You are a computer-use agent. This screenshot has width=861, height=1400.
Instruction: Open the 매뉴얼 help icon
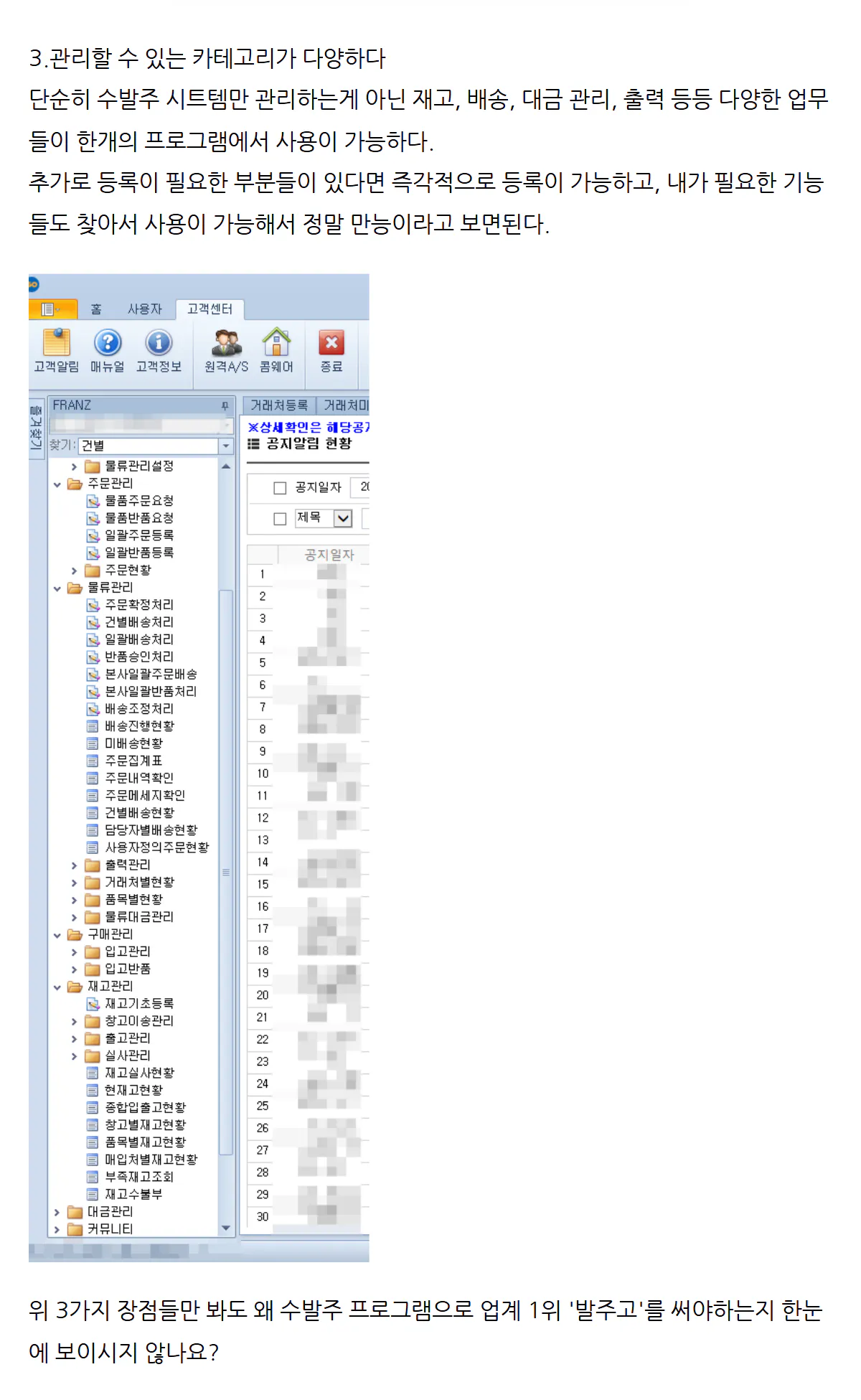(108, 344)
